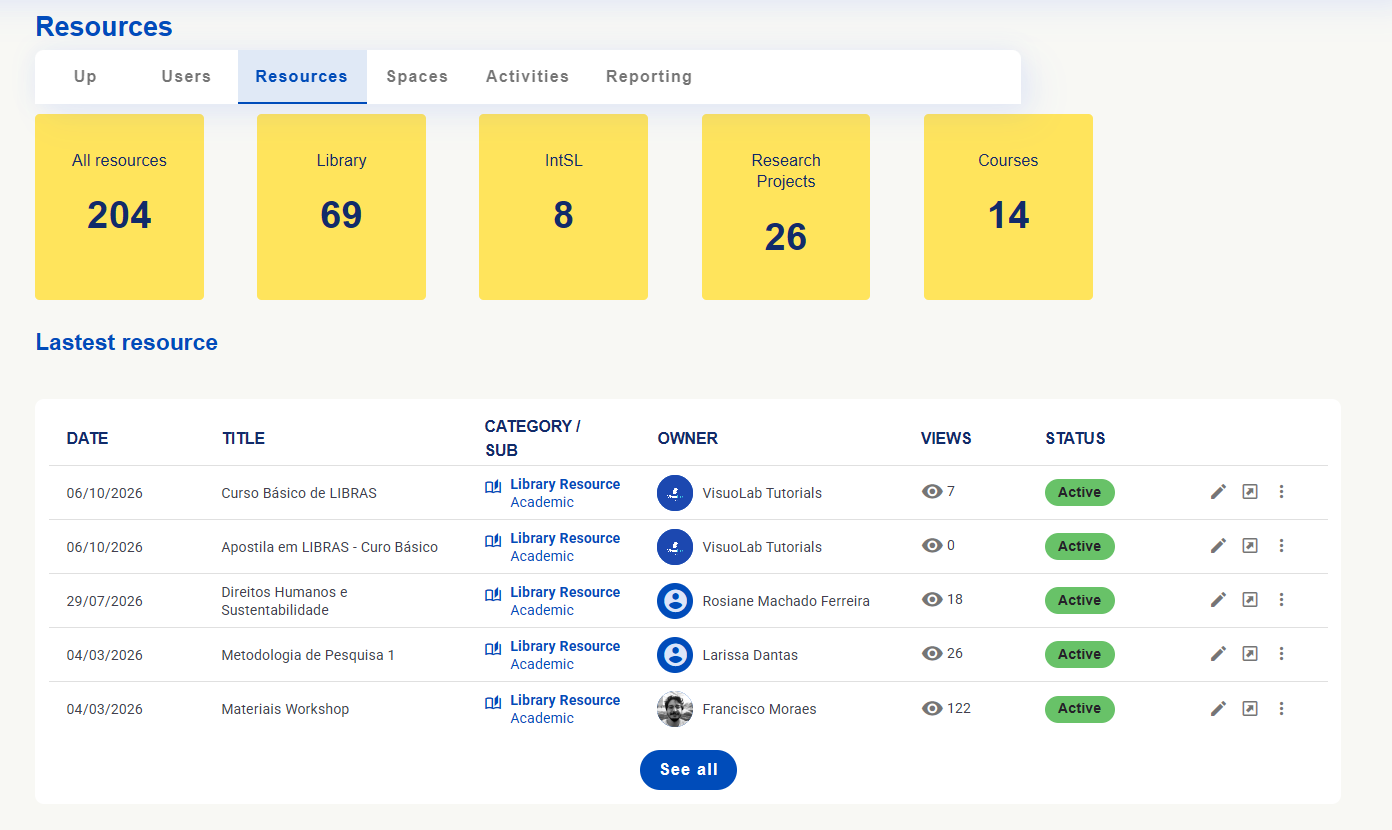Edit the Materiais Workshop resource
1392x830 pixels.
click(1218, 709)
